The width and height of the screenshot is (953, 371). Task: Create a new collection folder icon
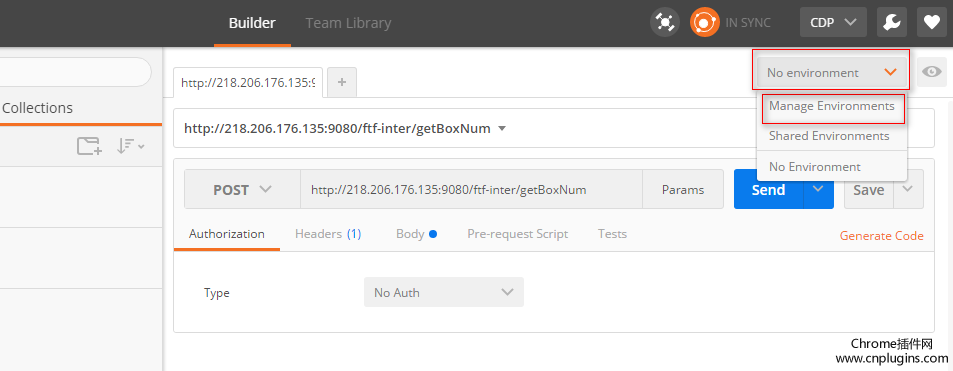(89, 146)
